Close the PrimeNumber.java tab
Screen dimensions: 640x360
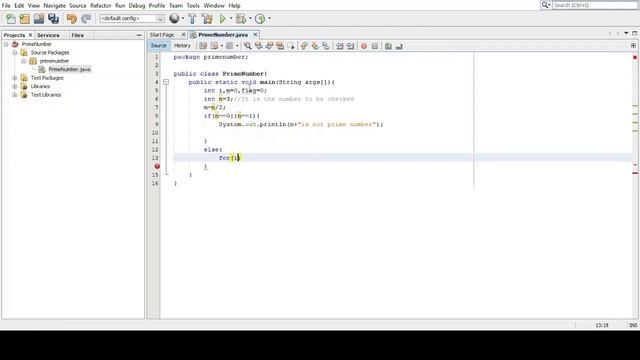[256, 35]
